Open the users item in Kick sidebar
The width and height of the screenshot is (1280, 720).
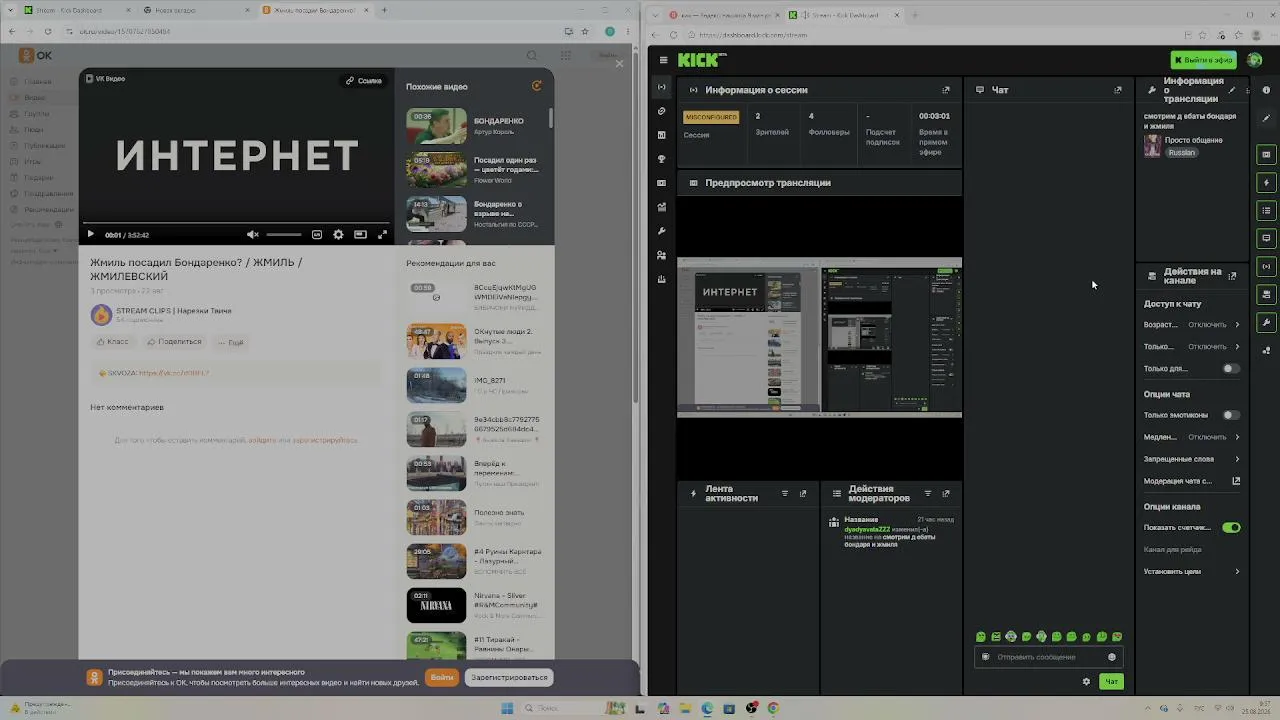click(x=662, y=255)
